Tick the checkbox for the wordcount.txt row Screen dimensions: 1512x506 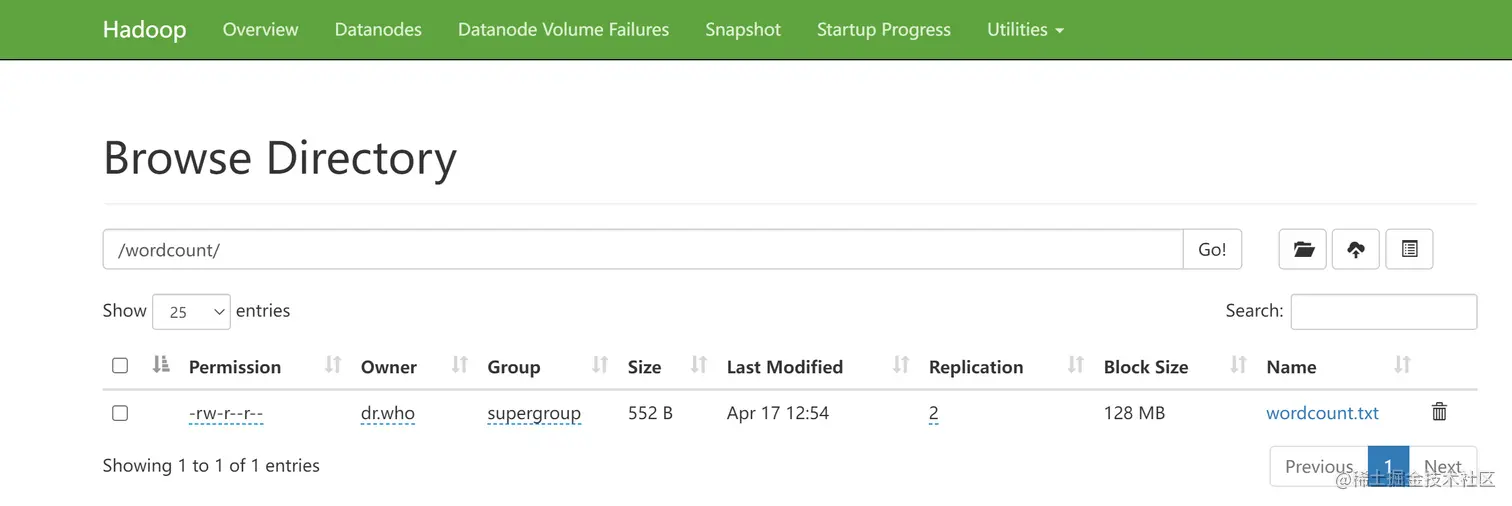pyautogui.click(x=120, y=413)
